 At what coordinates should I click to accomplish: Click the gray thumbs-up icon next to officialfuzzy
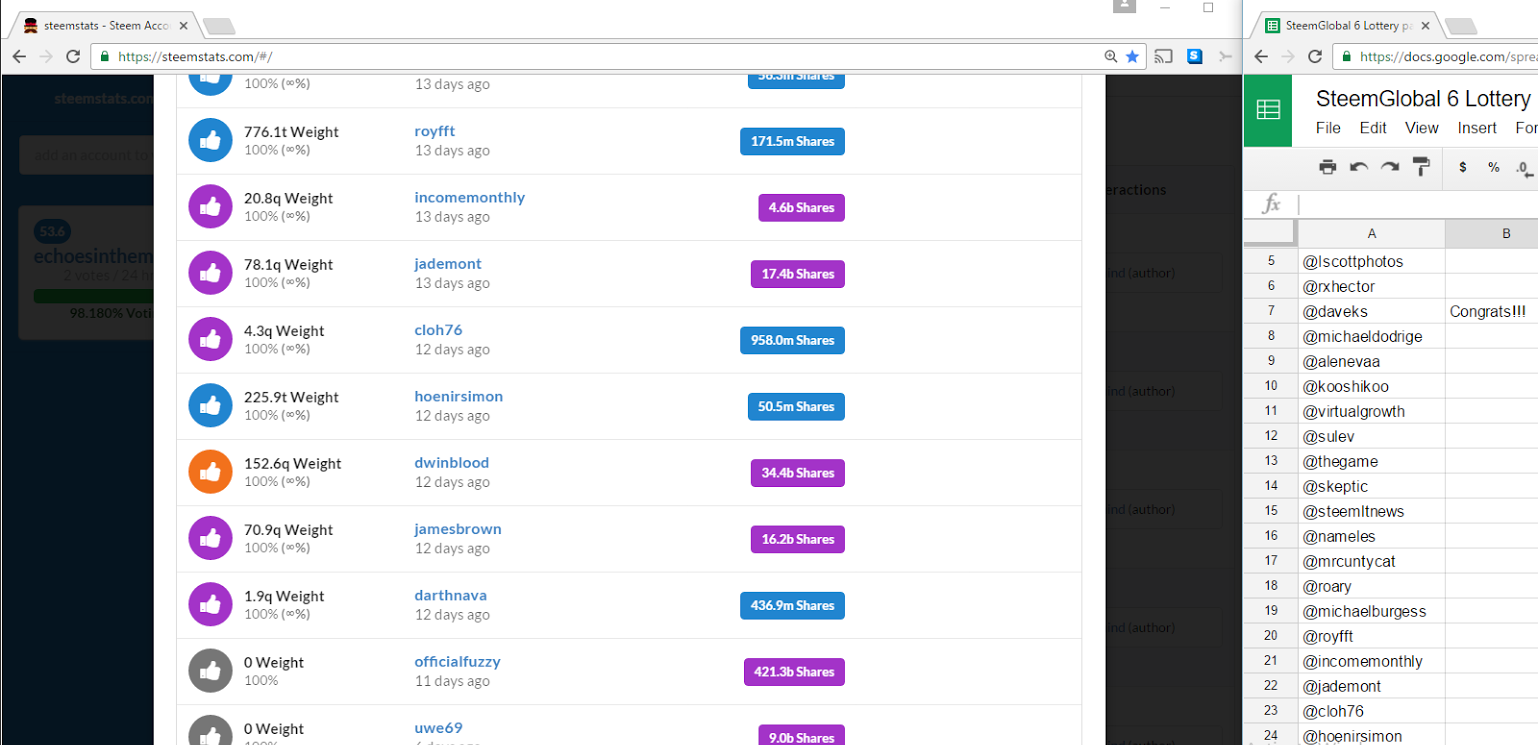coord(210,672)
